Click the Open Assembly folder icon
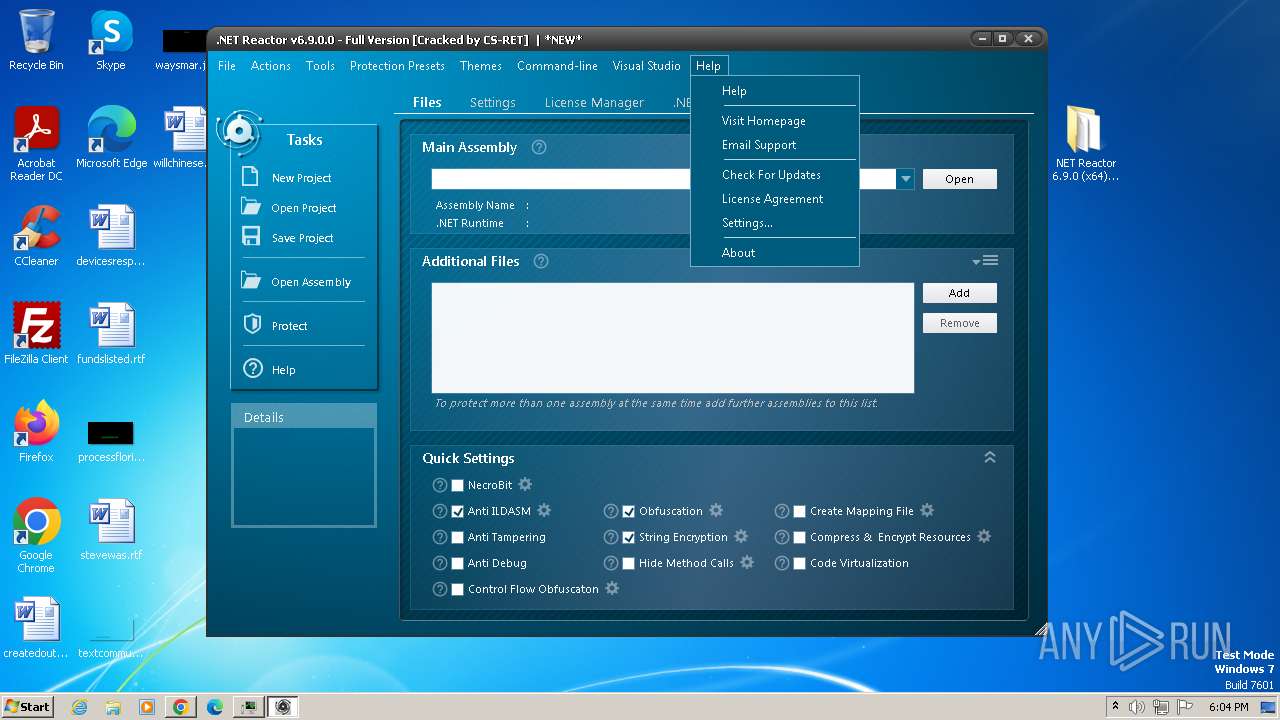Screen dimensions: 1280x720 pos(251,281)
